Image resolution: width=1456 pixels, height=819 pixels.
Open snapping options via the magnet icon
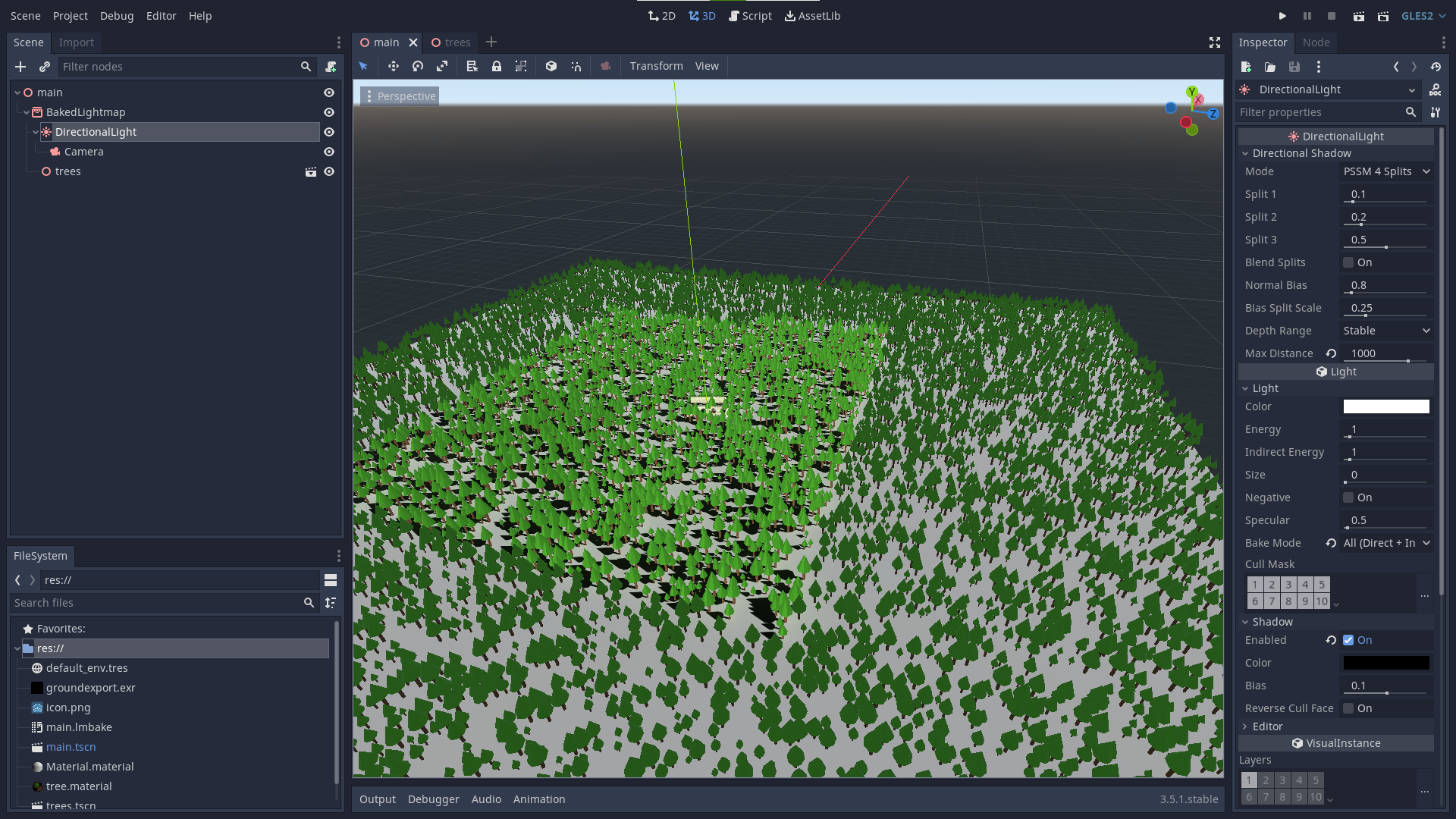576,66
